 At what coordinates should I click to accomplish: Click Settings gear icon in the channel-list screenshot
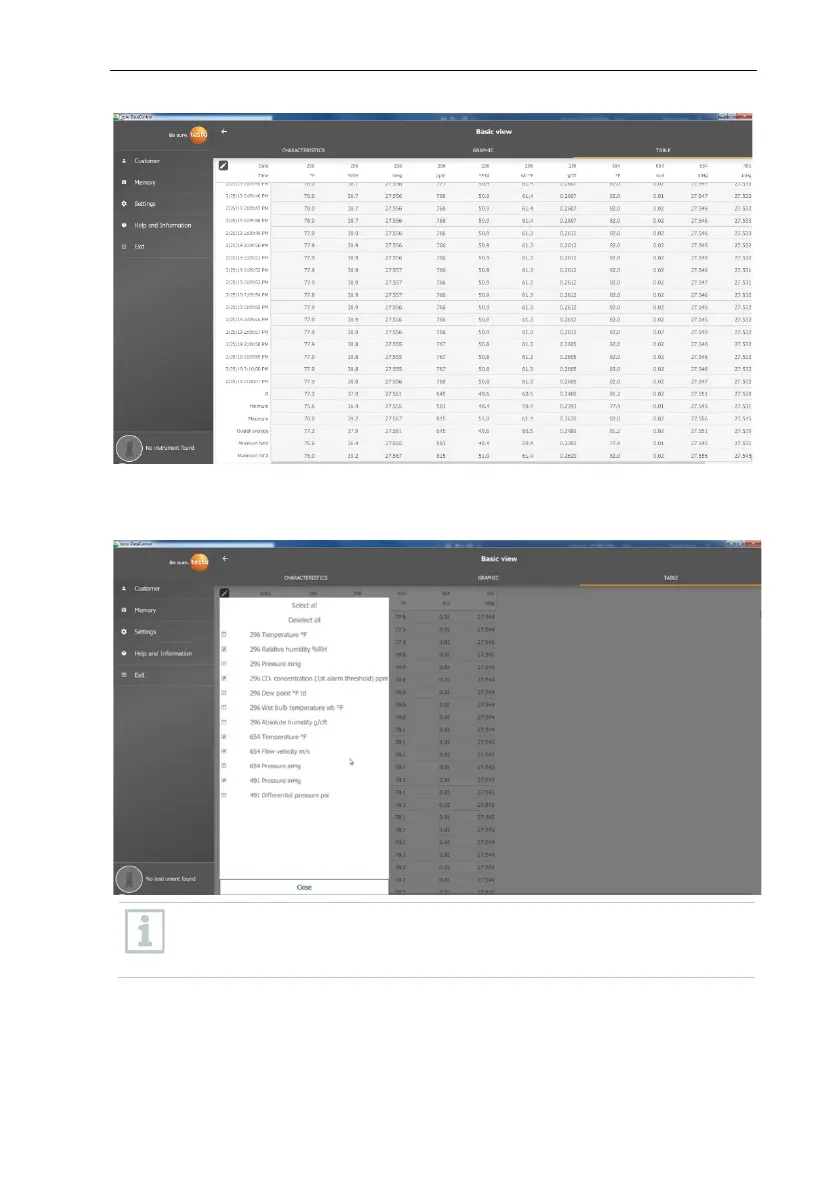tap(124, 631)
